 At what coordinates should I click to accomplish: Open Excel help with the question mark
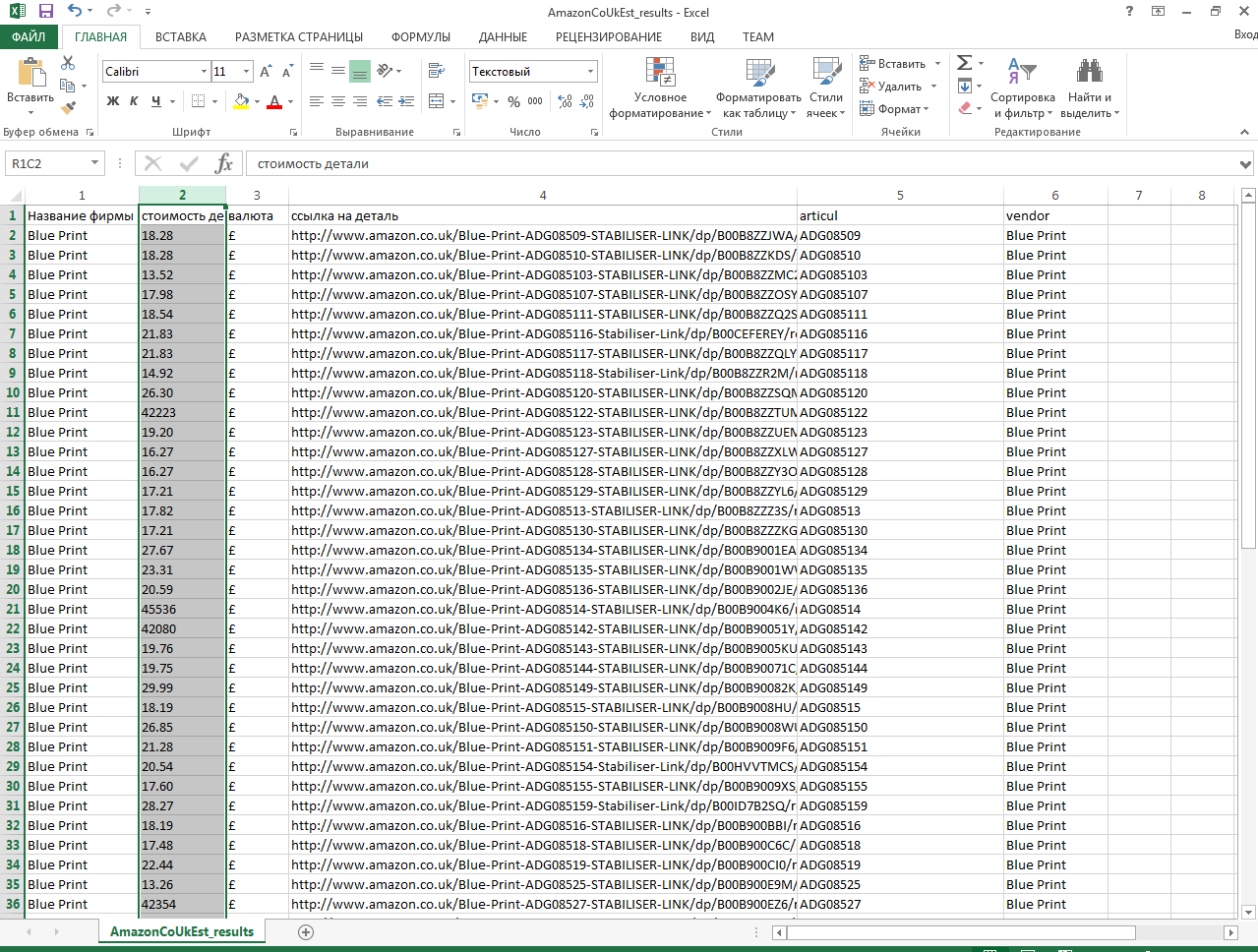click(x=1129, y=12)
